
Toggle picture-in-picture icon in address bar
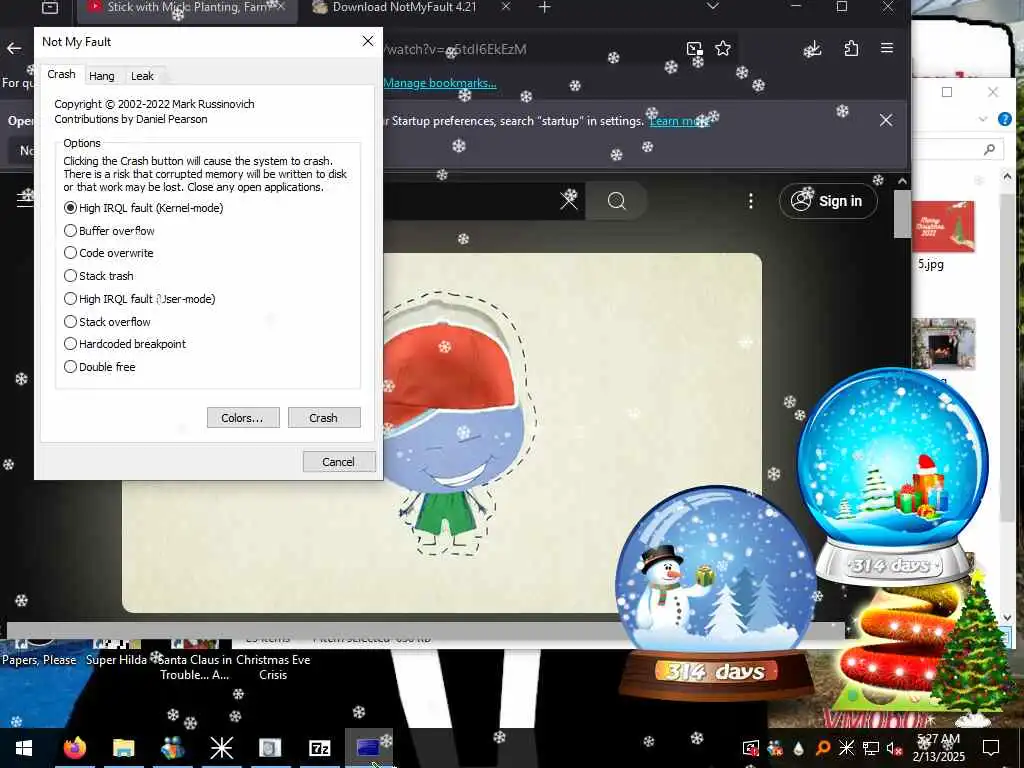[694, 48]
